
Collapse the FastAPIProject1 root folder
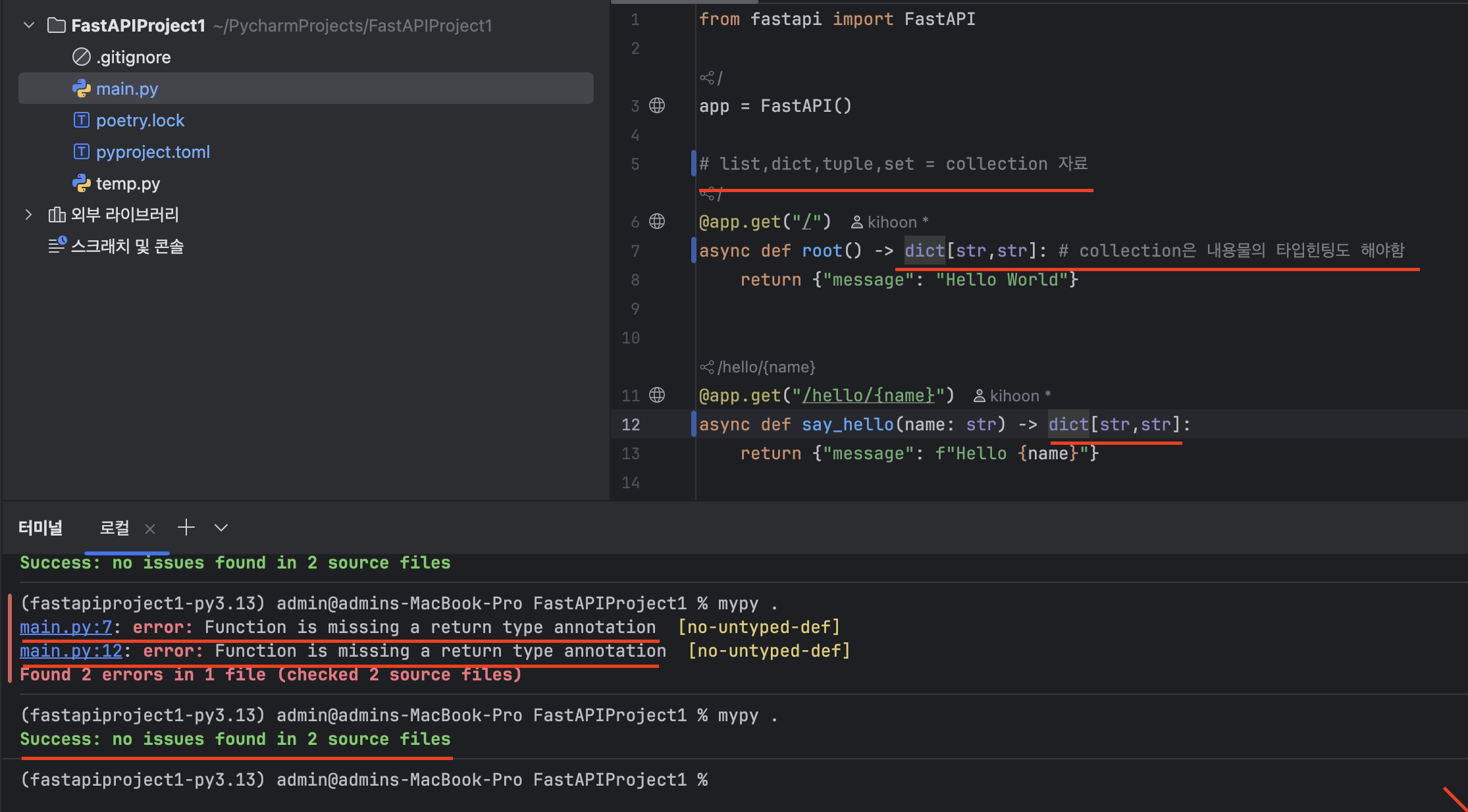tap(29, 25)
